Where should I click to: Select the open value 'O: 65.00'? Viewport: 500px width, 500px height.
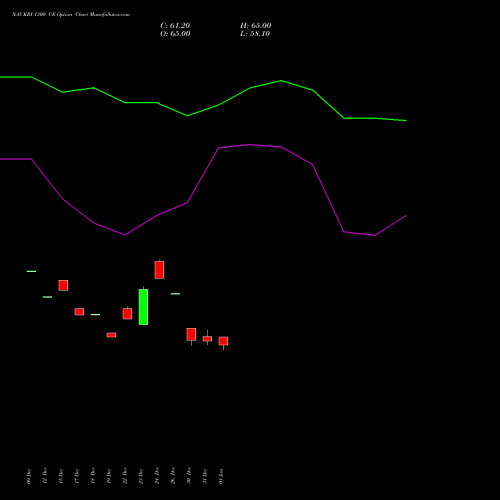click(175, 34)
